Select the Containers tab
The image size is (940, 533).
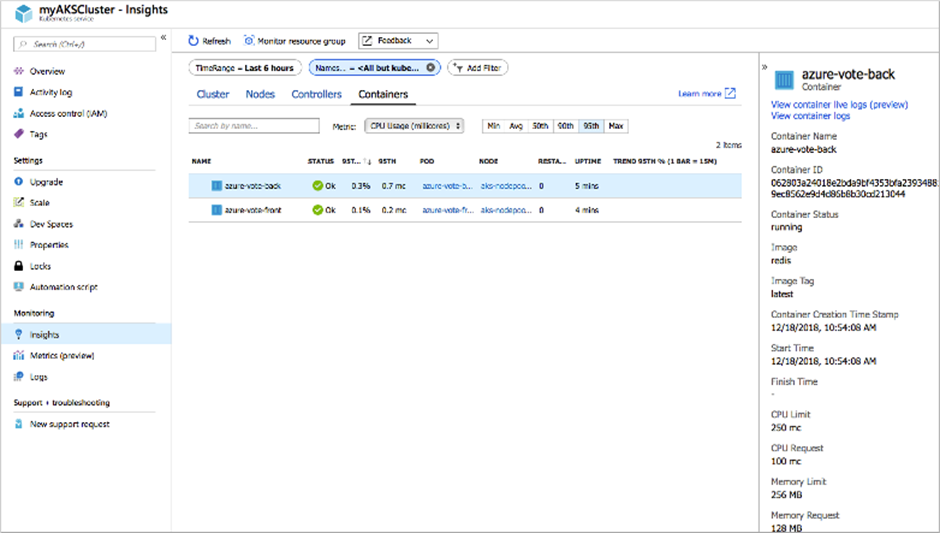tap(383, 94)
